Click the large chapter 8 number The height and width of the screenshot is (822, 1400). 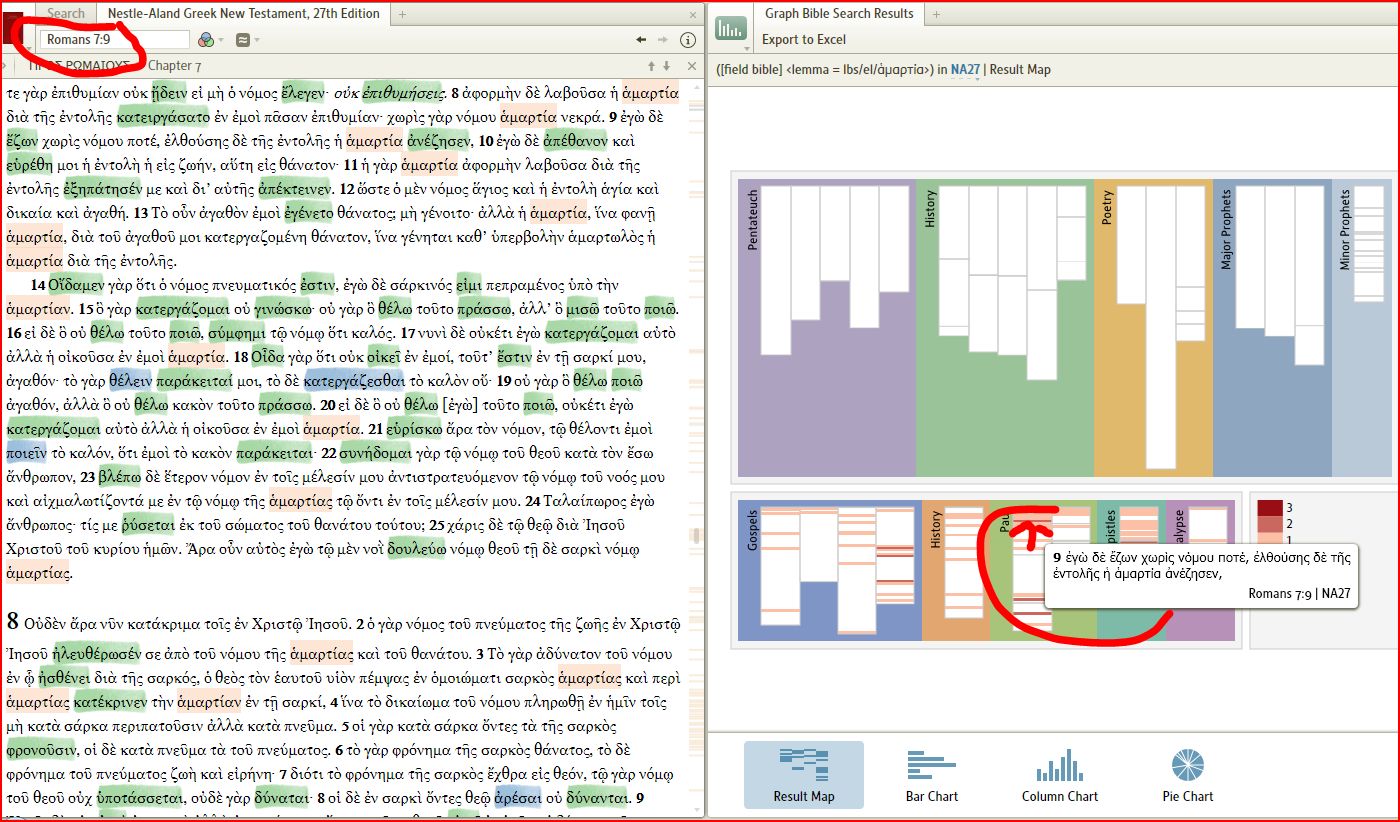[14, 621]
